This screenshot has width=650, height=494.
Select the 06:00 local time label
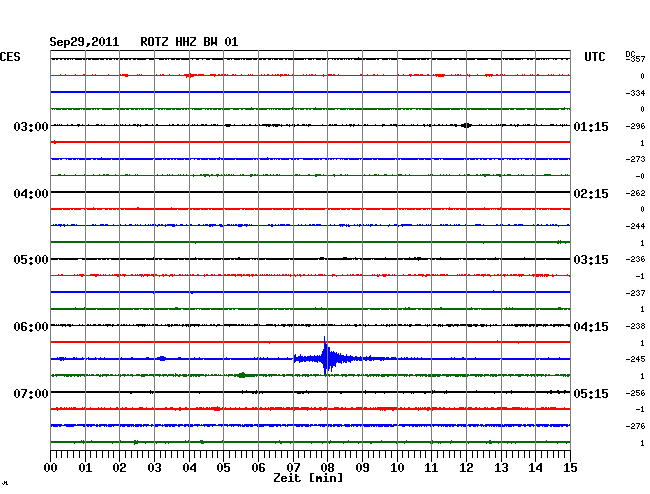[x=31, y=327]
